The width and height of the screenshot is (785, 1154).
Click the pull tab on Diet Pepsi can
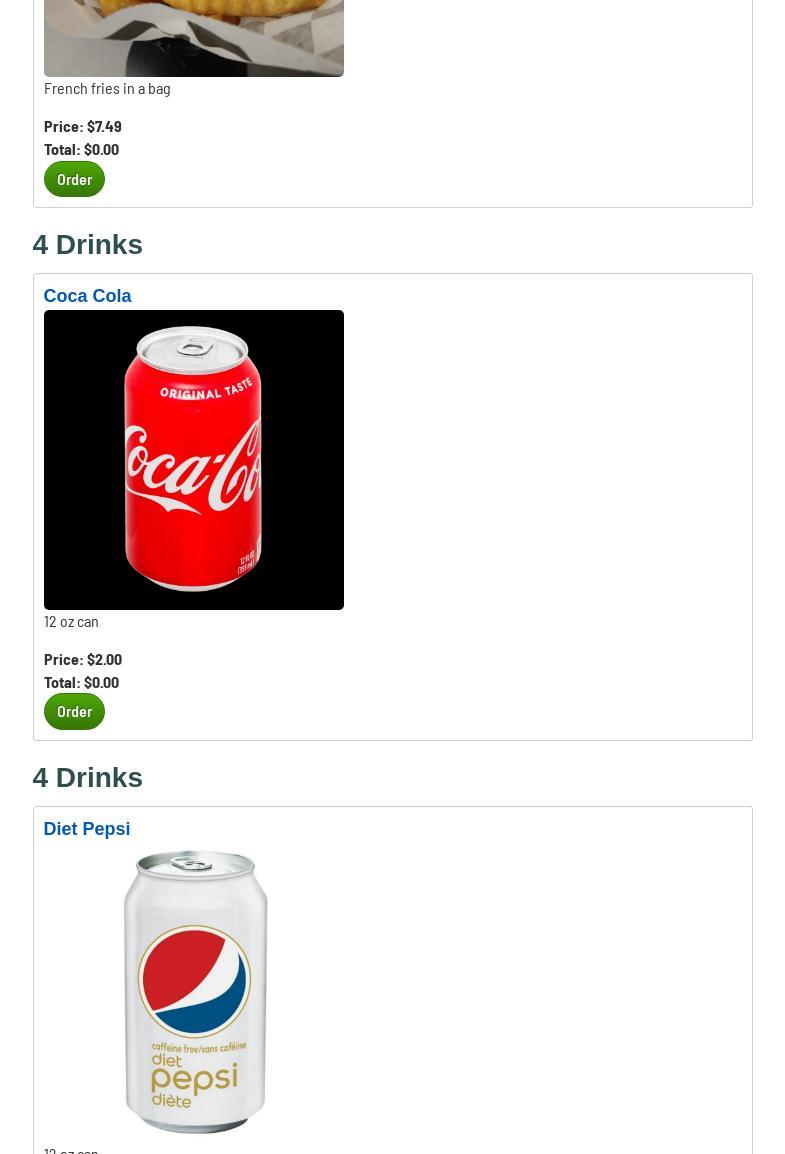(x=192, y=862)
